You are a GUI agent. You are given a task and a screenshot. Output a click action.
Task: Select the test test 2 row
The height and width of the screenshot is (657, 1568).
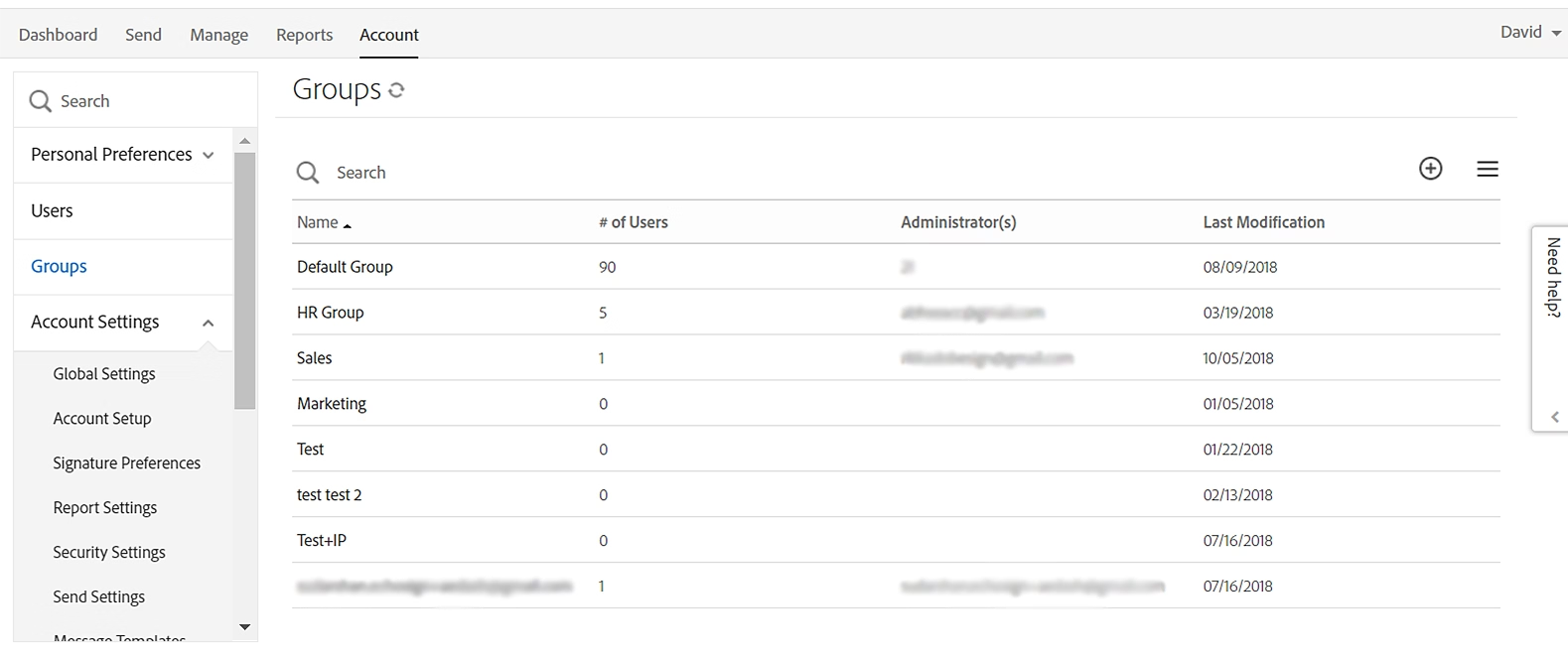(x=896, y=495)
